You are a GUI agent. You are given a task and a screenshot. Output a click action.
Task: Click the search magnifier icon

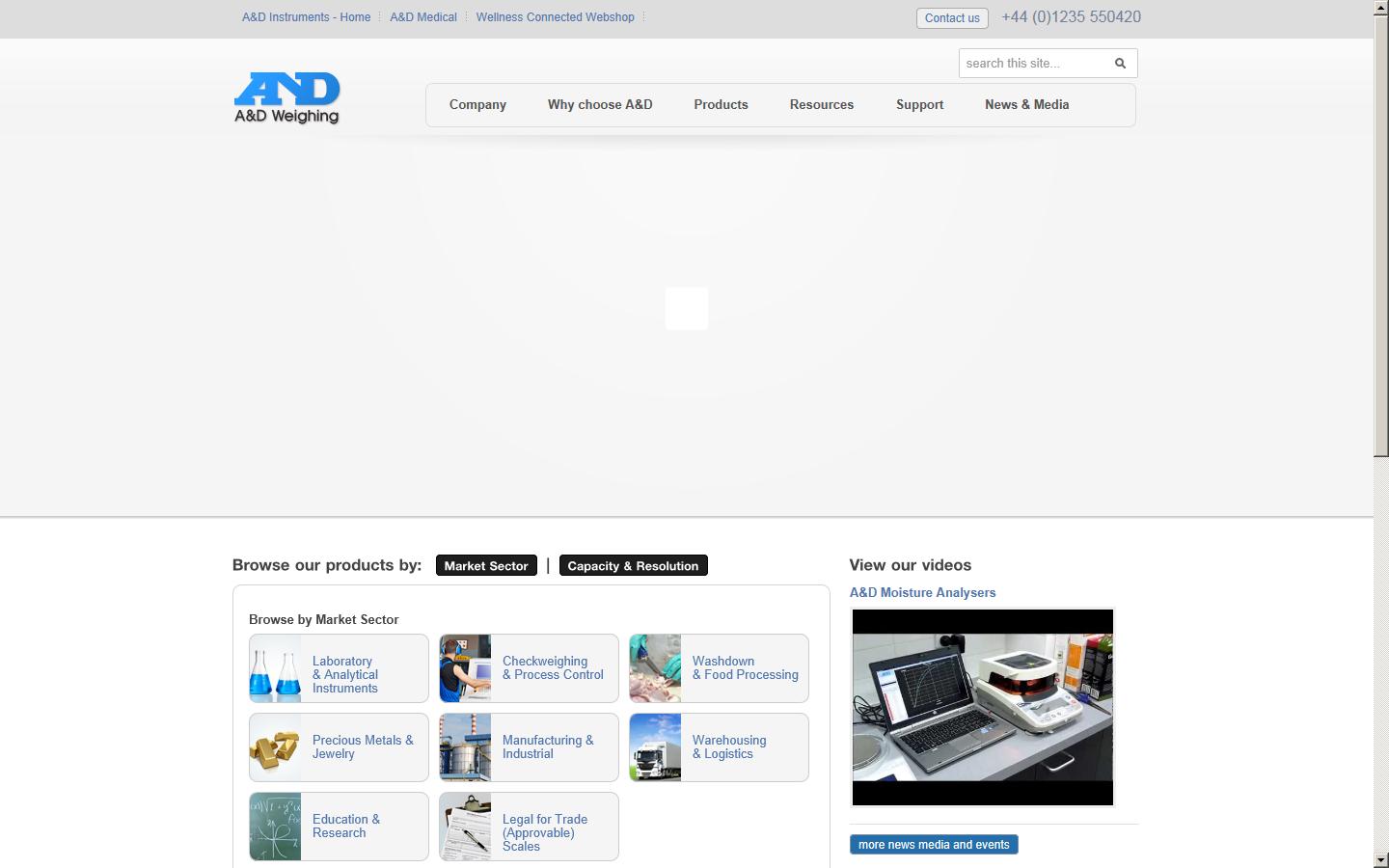1120,63
